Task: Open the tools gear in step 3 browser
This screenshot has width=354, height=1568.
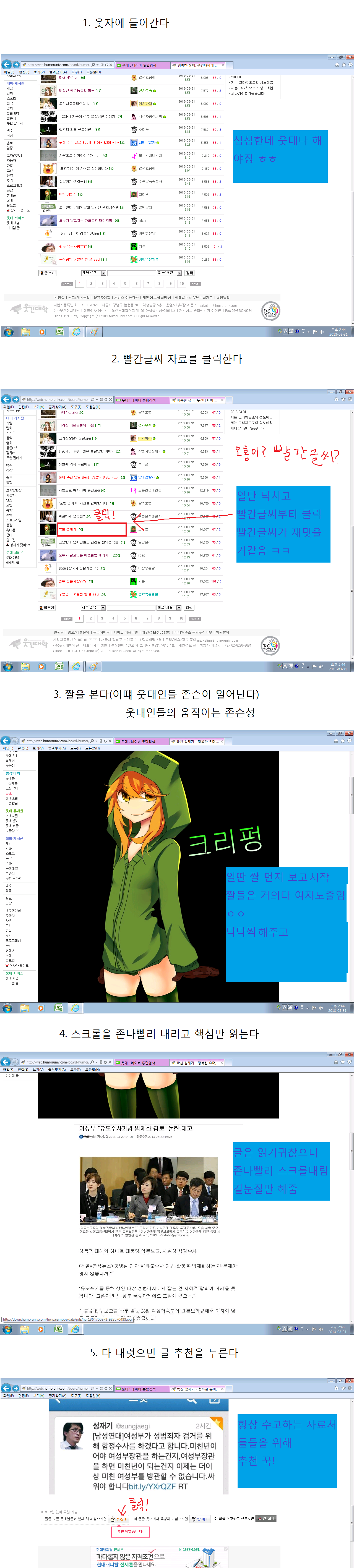Action: pos(350,741)
